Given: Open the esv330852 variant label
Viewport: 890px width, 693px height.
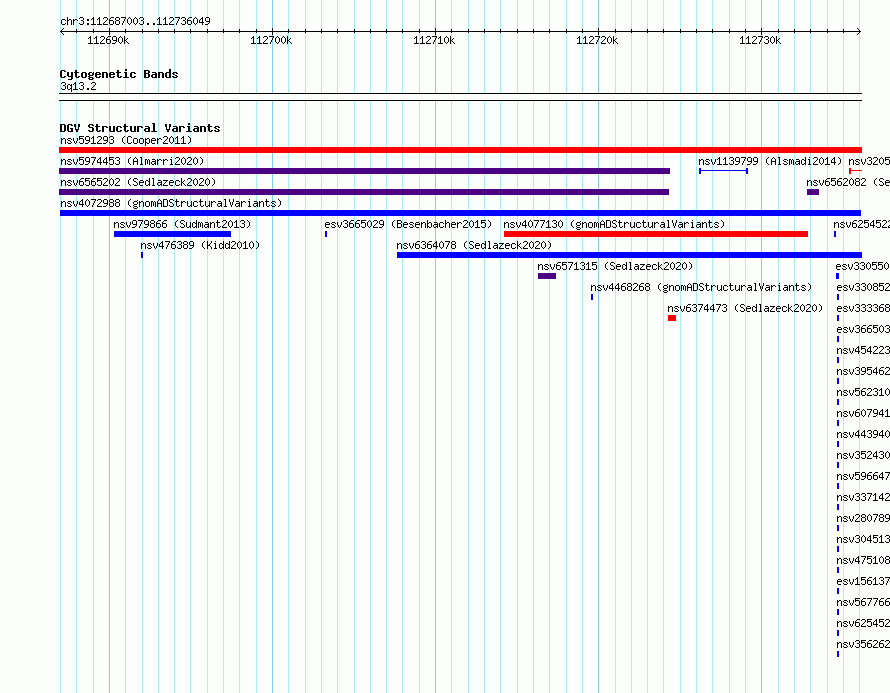Looking at the screenshot, I should pyautogui.click(x=863, y=287).
